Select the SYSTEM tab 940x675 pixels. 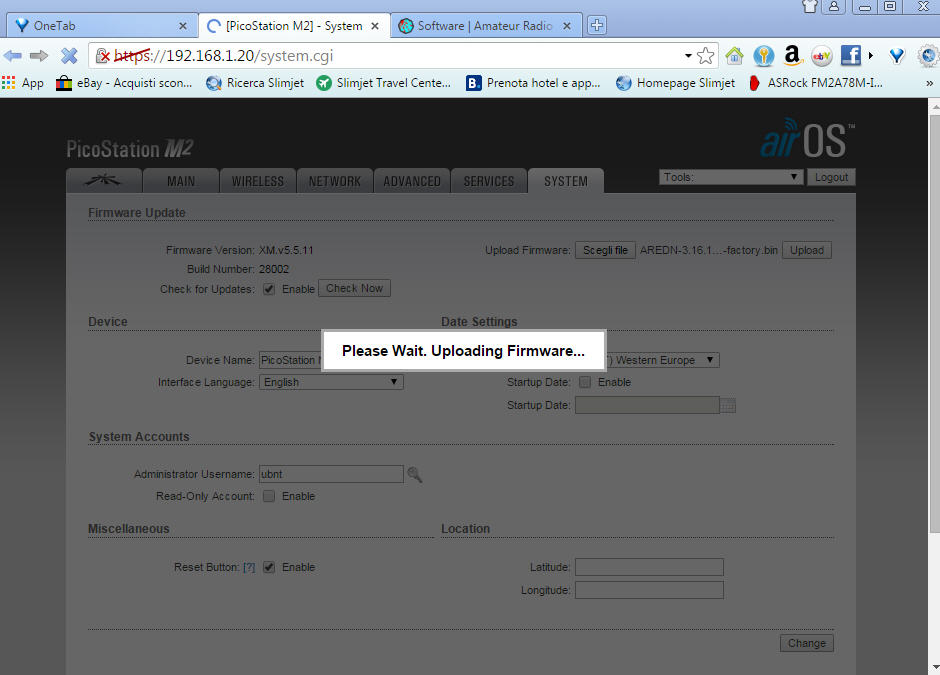[x=566, y=181]
